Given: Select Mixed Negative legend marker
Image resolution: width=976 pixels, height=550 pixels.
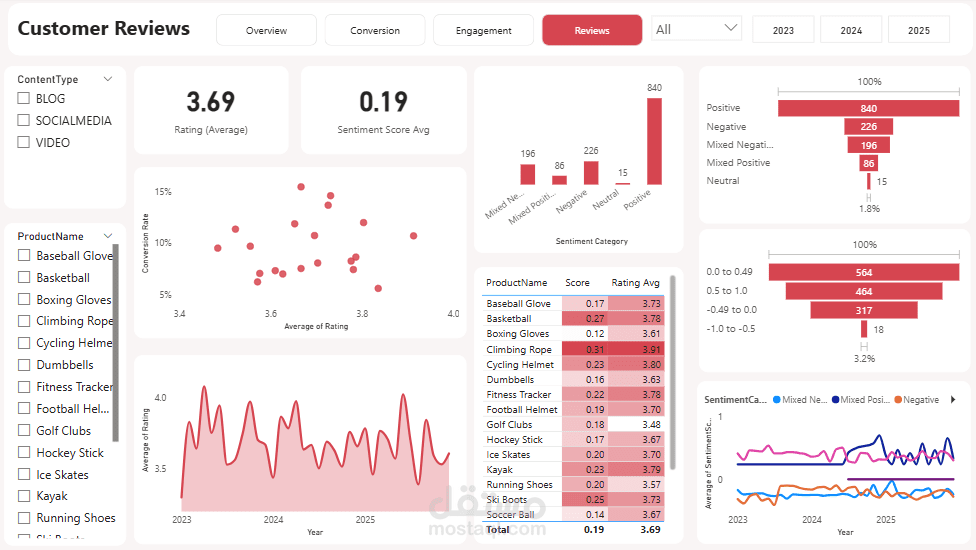Looking at the screenshot, I should pyautogui.click(x=776, y=399).
